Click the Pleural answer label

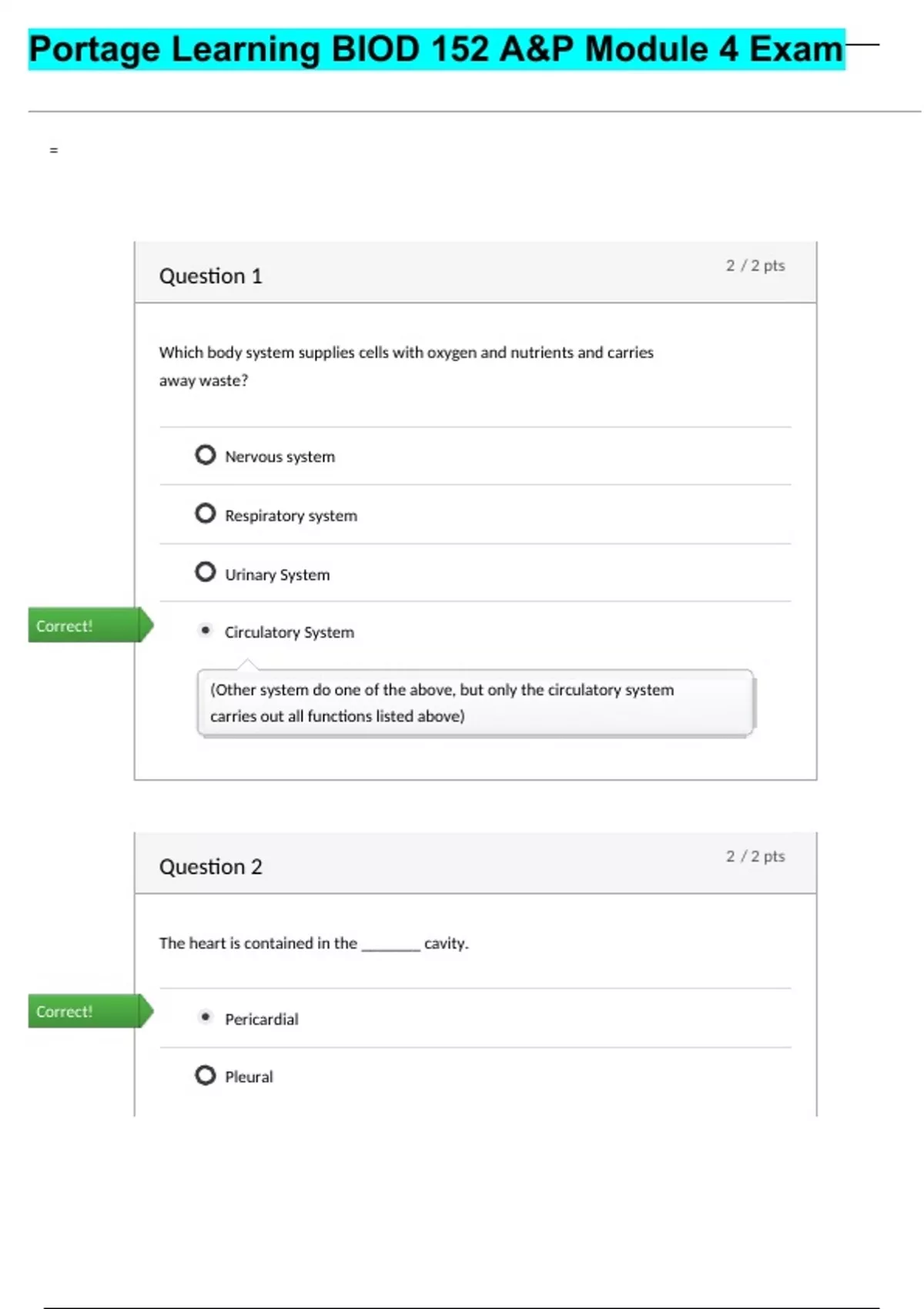tap(249, 1076)
